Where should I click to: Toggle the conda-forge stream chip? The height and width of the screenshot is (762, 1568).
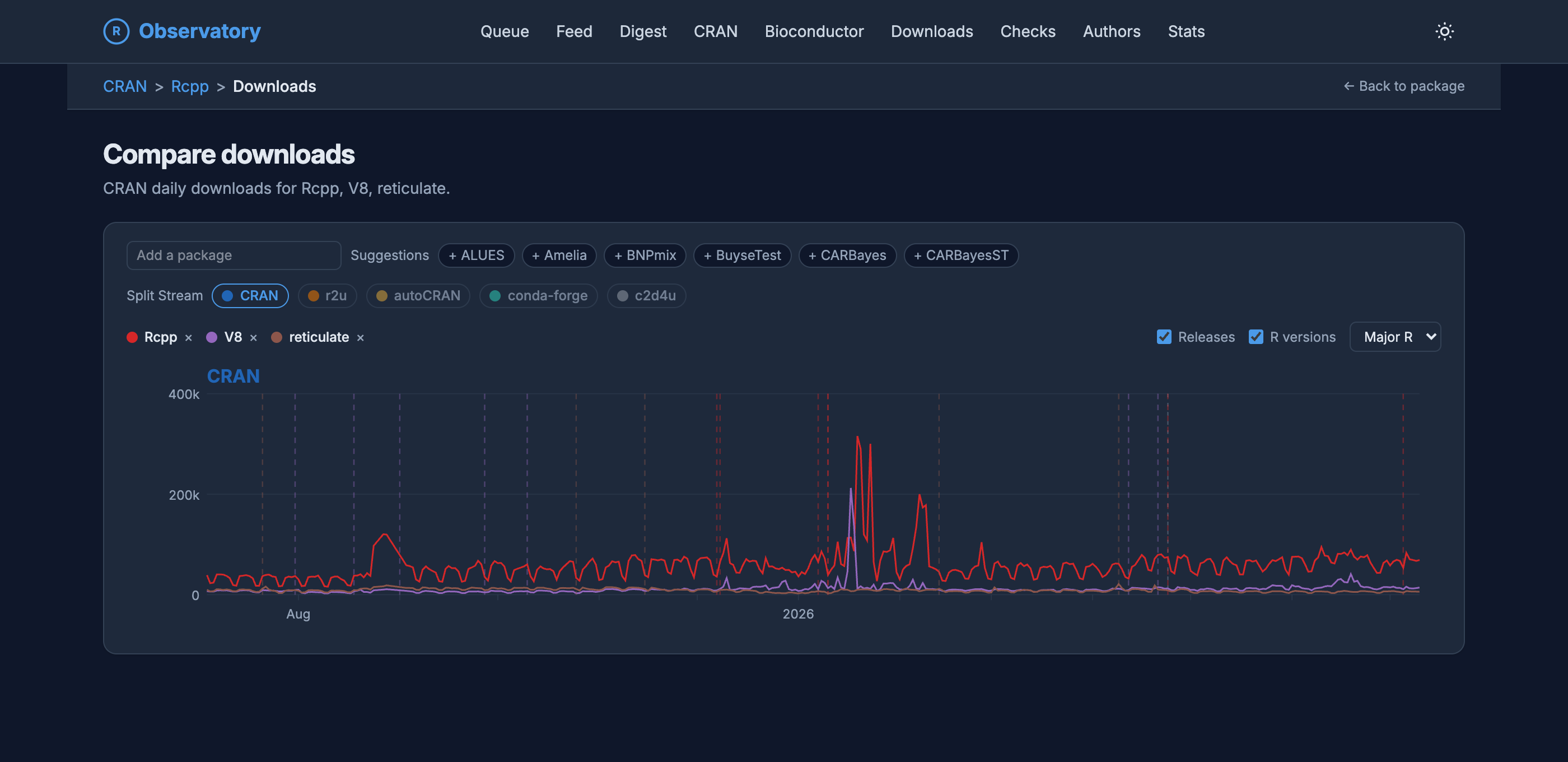(x=539, y=295)
